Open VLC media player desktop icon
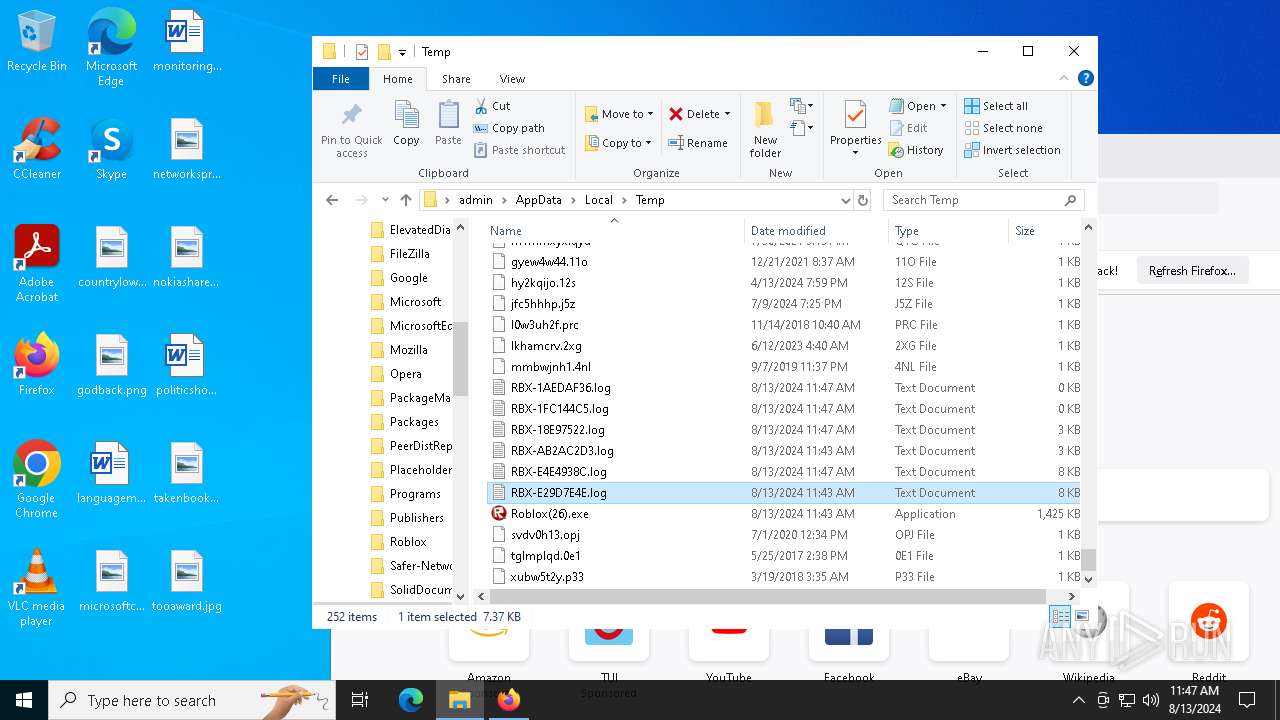1280x720 pixels. 37,588
